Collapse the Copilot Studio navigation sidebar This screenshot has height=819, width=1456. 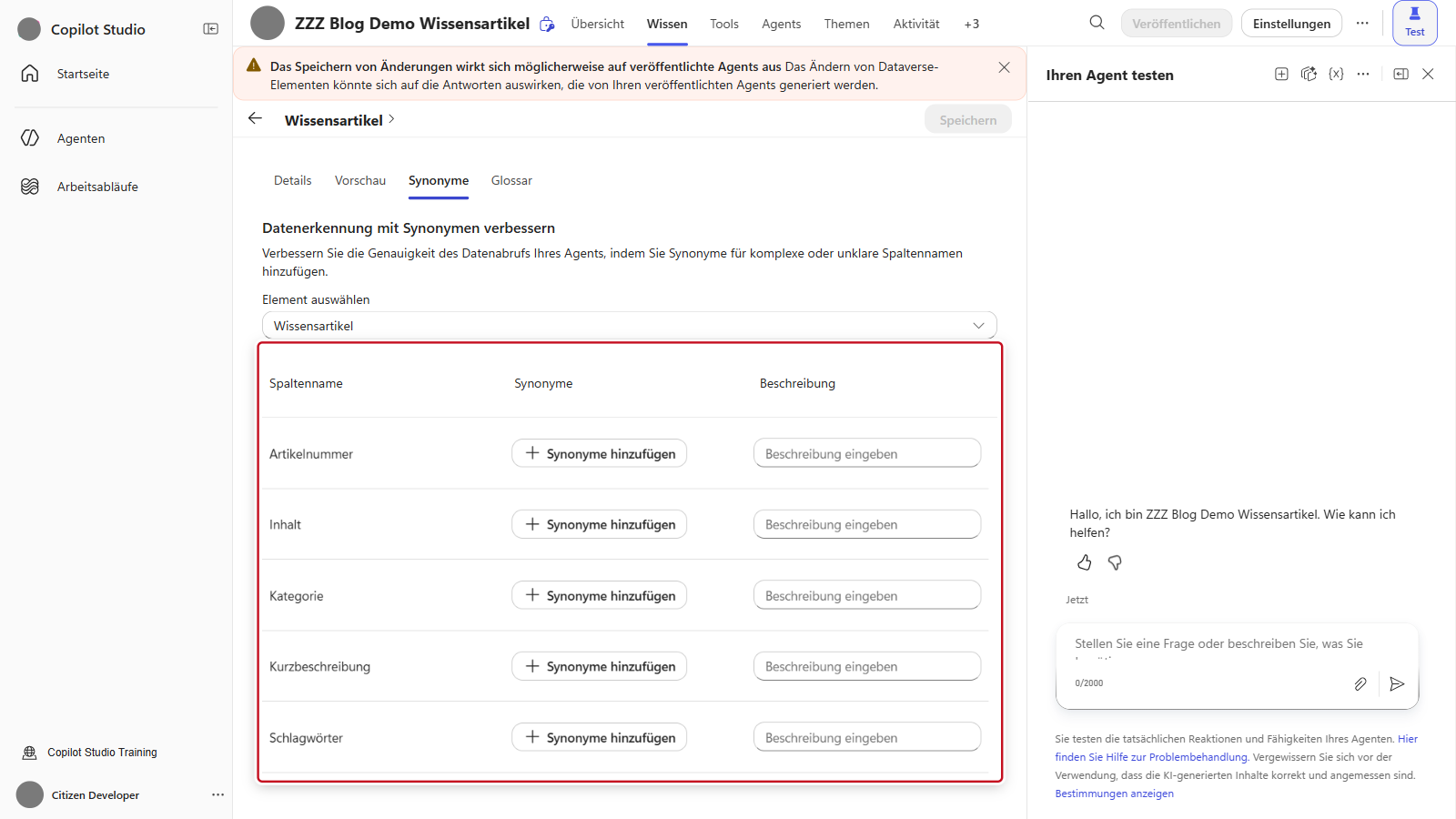click(210, 29)
